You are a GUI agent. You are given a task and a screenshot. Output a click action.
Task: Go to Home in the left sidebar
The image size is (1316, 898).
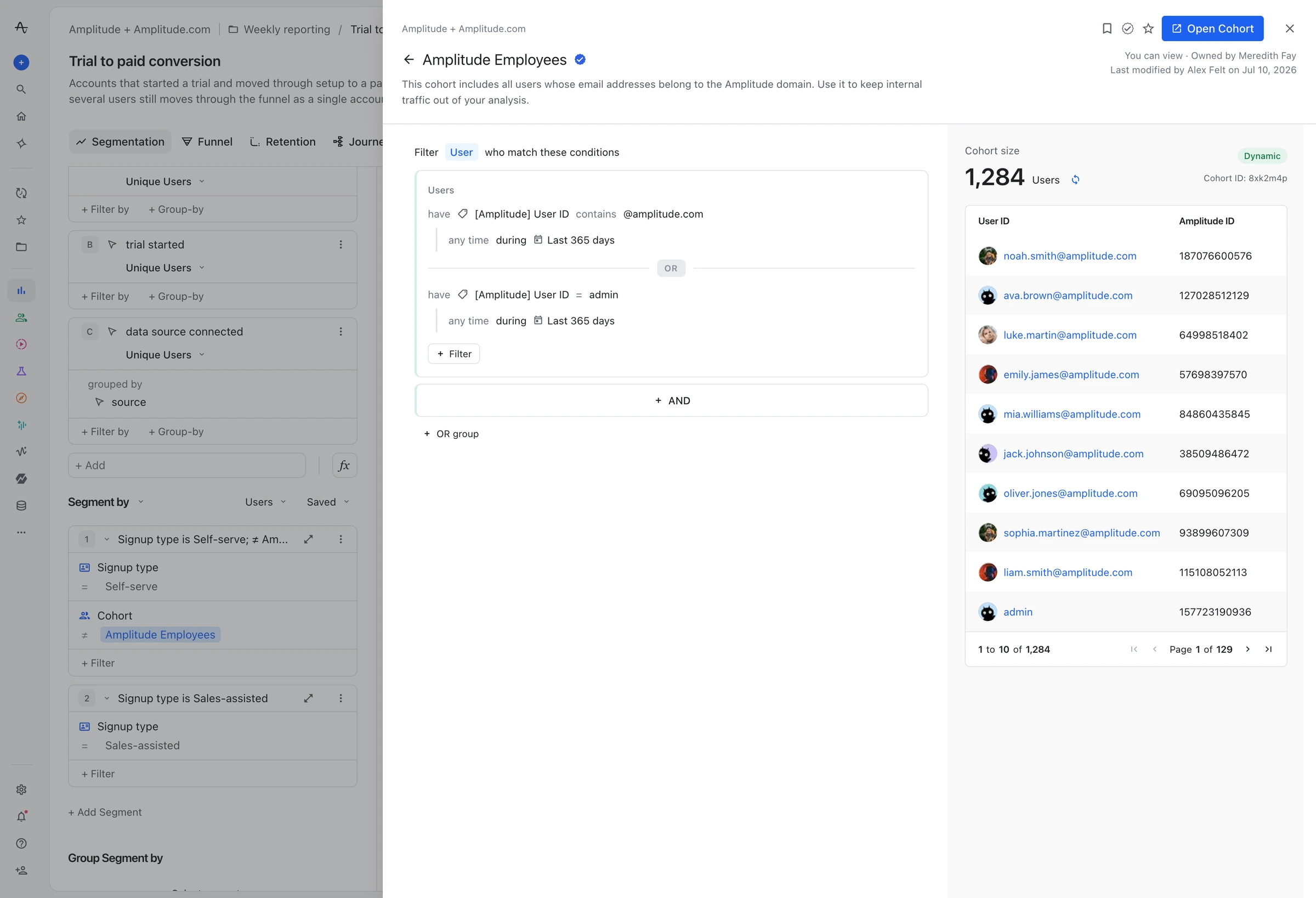(21, 116)
